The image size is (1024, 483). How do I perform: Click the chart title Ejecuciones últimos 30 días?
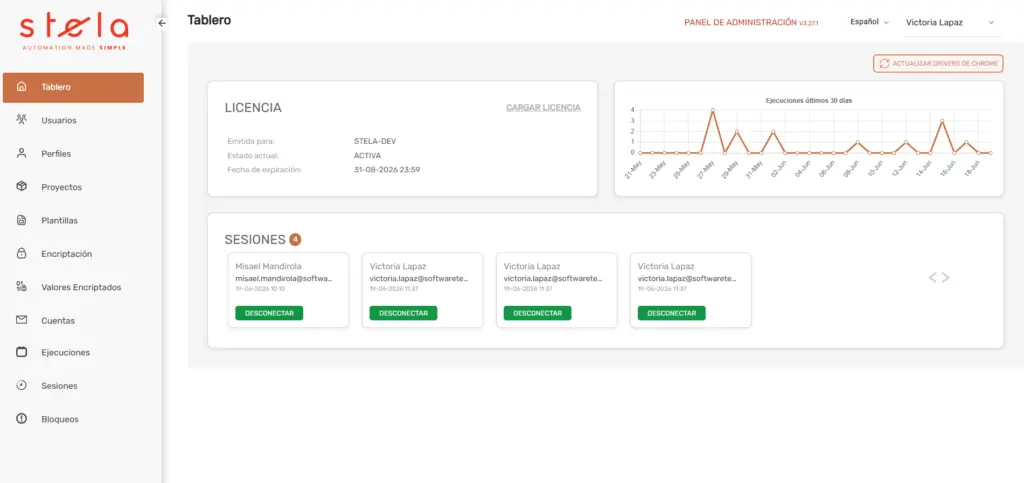tap(808, 101)
